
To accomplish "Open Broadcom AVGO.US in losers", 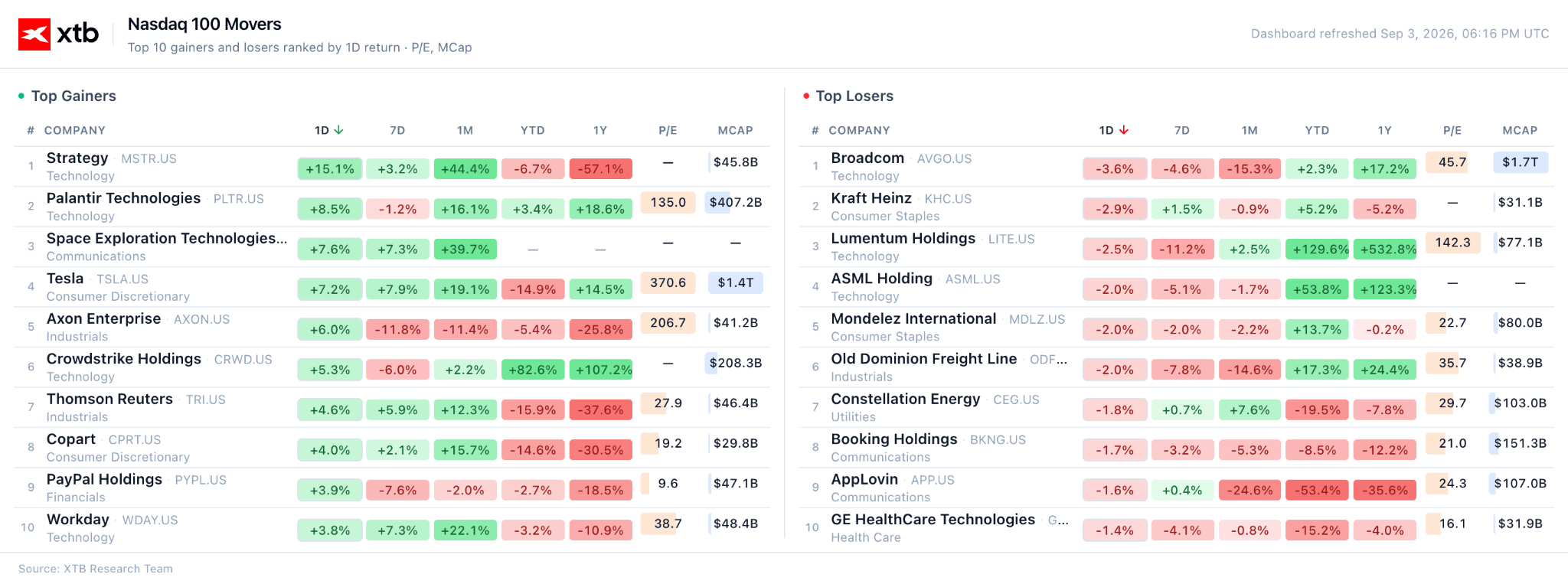I will point(1177,166).
